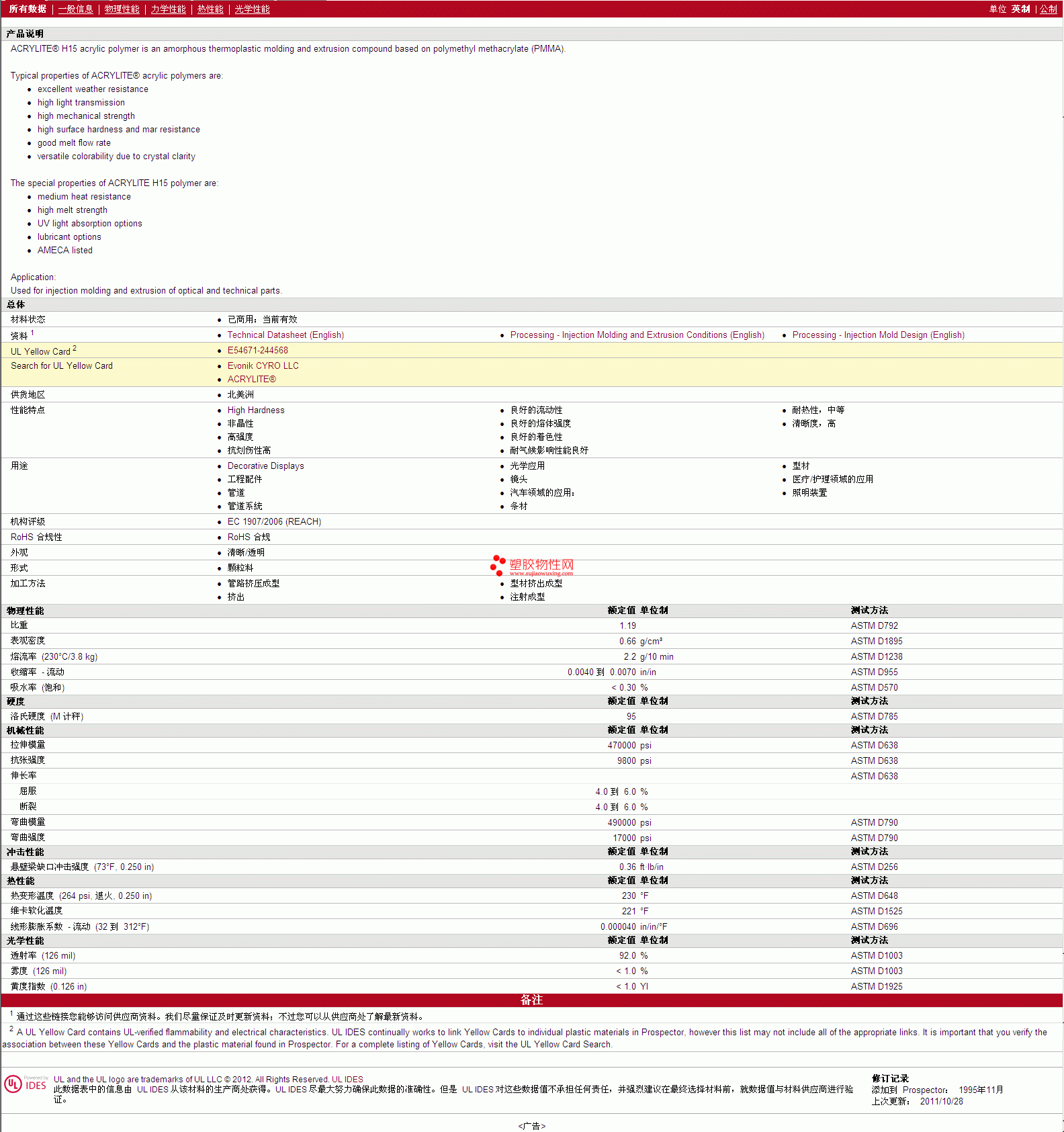Image resolution: width=1064 pixels, height=1132 pixels.
Task: Open UL Yellow Card E54671-244568
Action: coord(257,350)
